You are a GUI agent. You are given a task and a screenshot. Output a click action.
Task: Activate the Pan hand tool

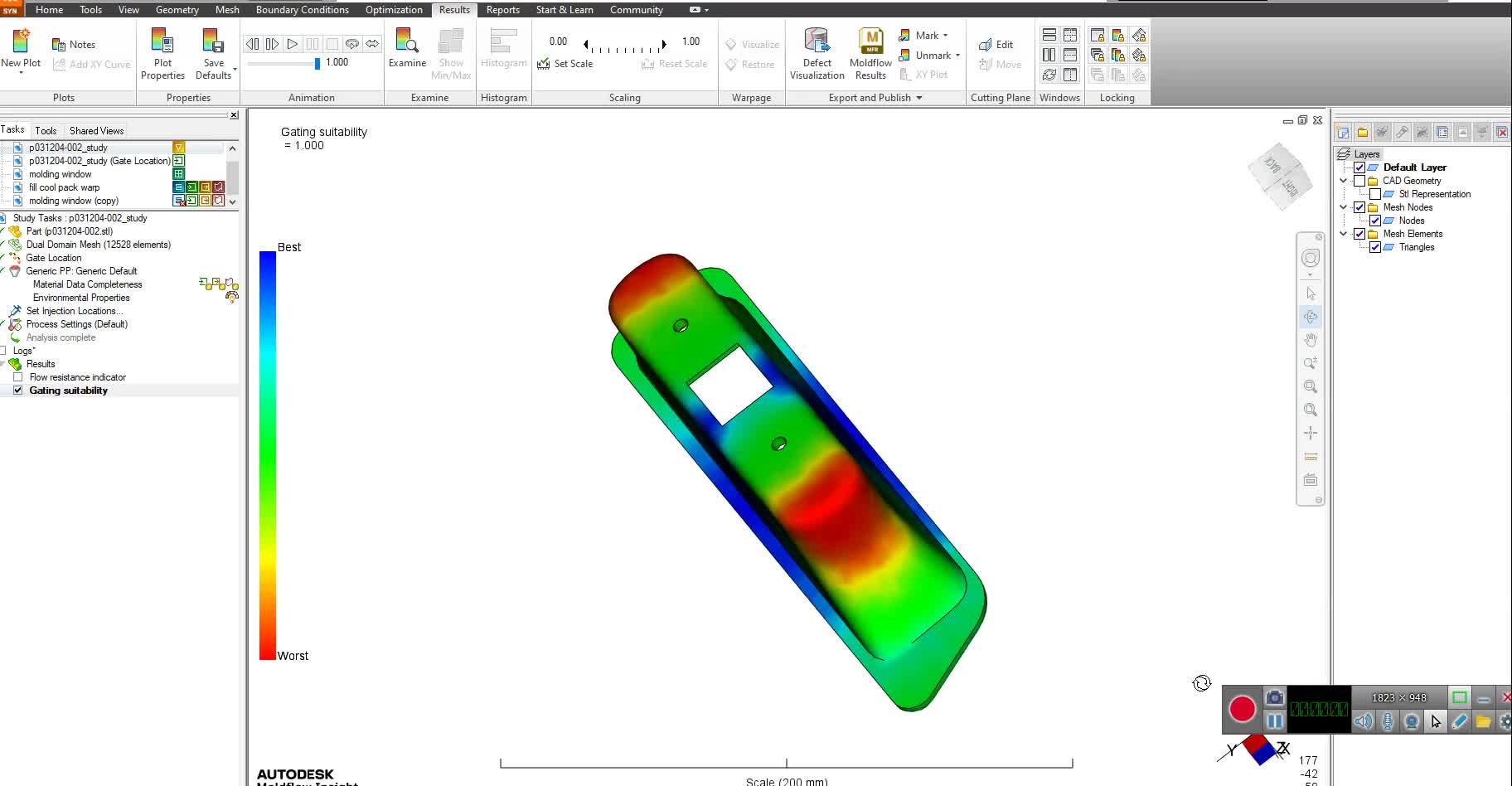1311,340
